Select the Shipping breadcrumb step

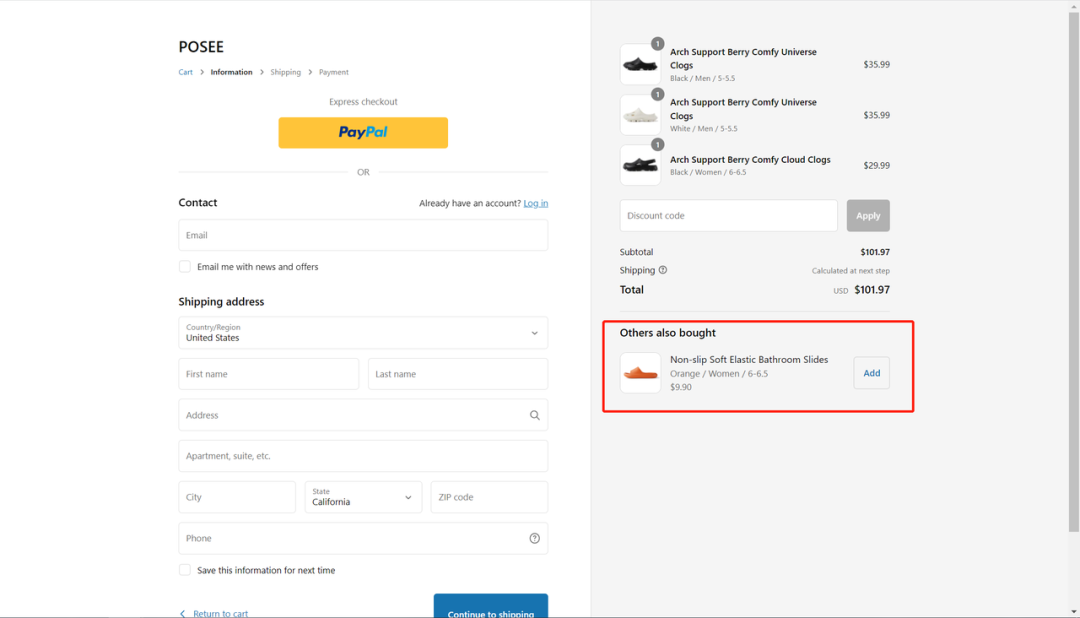[x=285, y=72]
